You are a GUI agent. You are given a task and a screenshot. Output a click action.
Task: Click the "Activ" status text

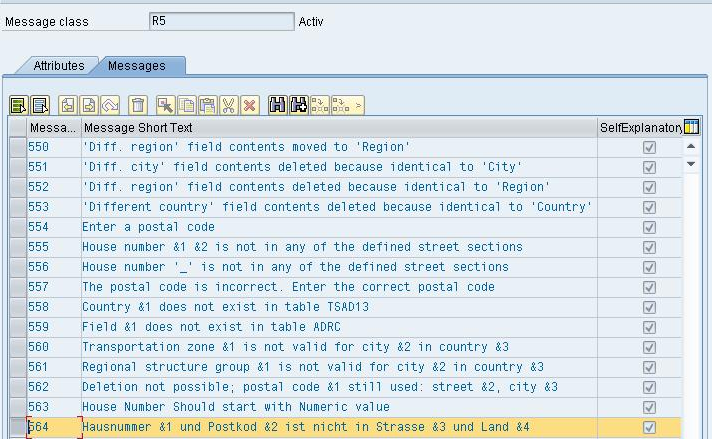(311, 21)
